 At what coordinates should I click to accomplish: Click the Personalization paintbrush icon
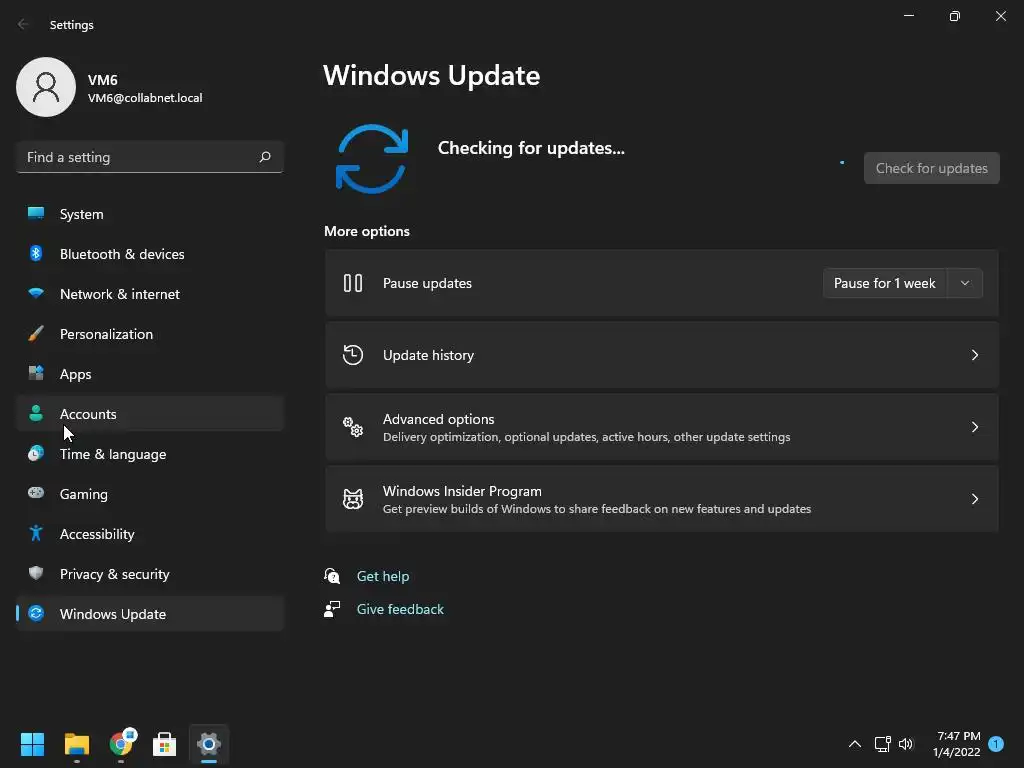[36, 334]
